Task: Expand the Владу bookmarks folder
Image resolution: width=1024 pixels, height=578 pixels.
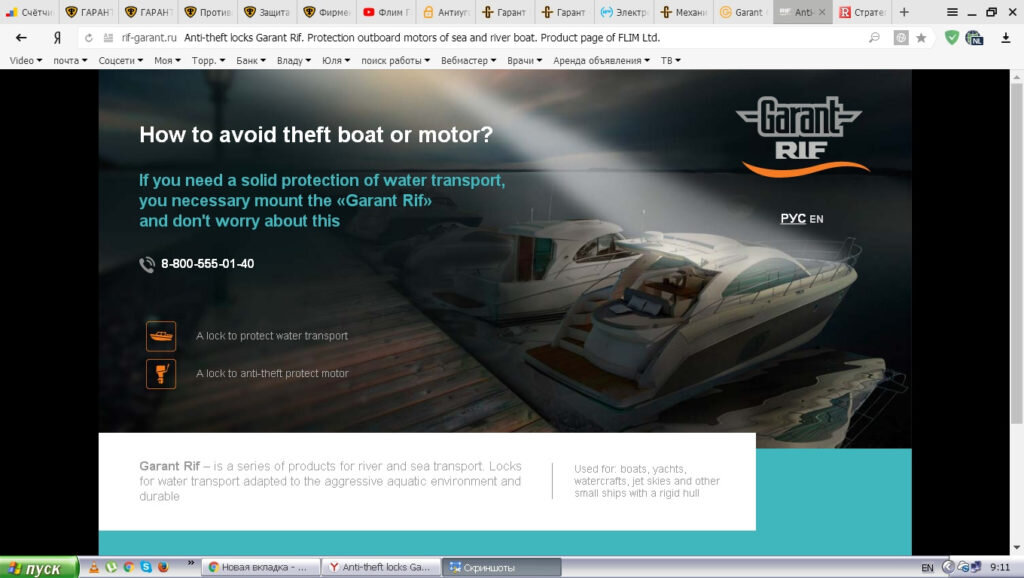Action: point(293,60)
